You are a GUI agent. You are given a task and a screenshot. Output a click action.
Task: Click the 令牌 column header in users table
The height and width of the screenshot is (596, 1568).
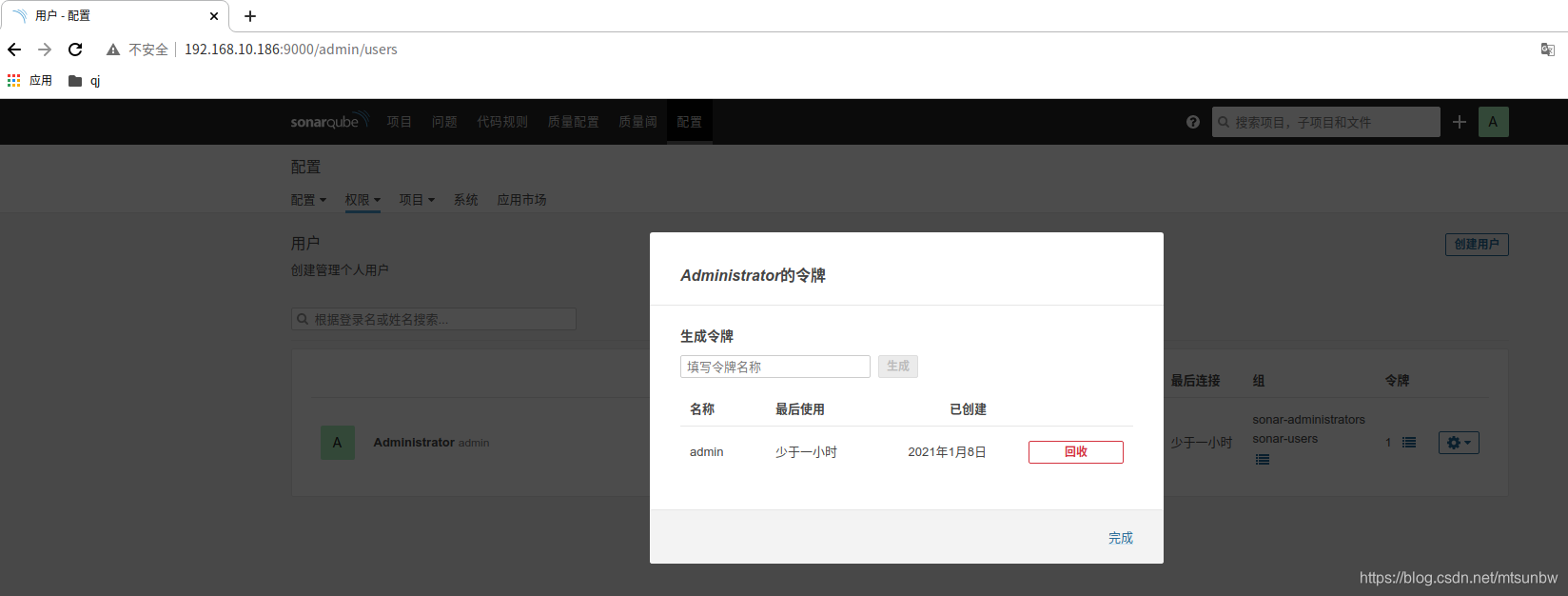pyautogui.click(x=1397, y=381)
